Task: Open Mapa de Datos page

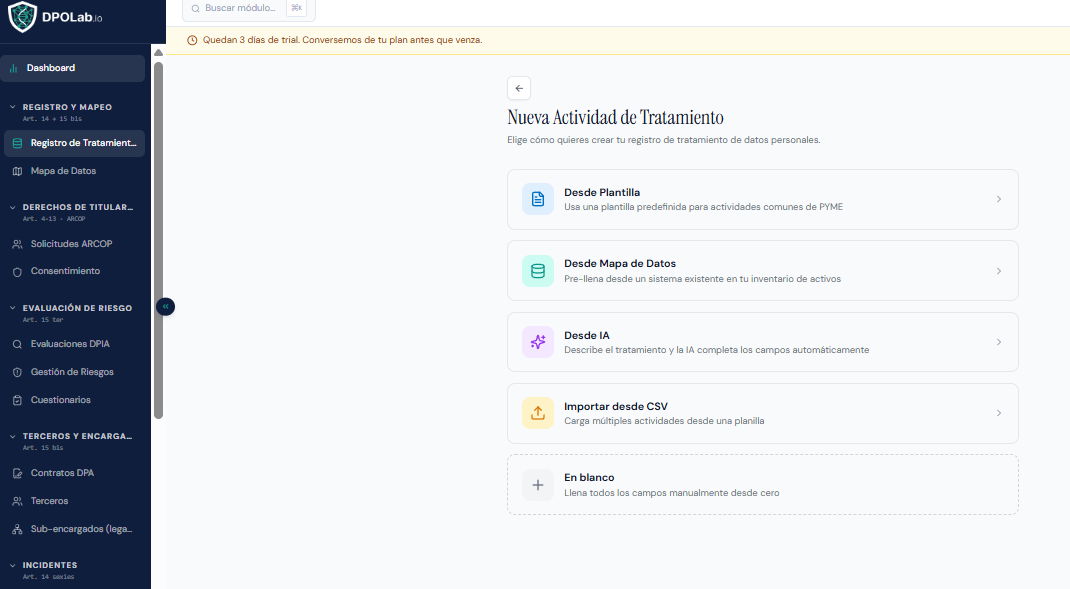Action: point(74,171)
